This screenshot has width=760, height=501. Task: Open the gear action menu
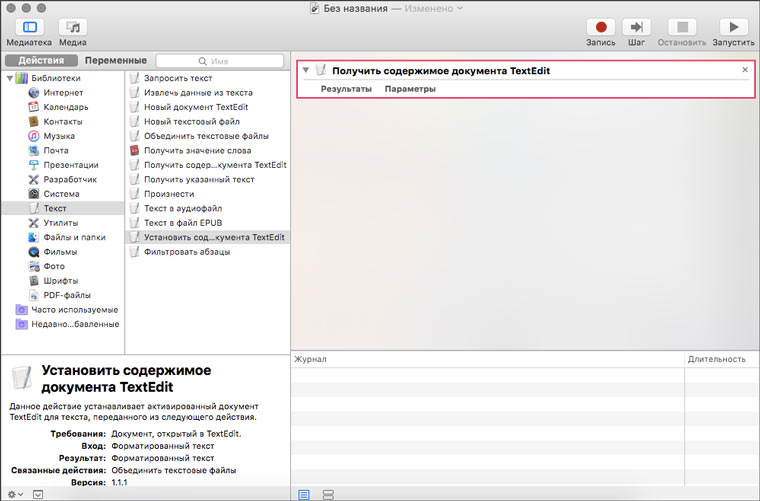pos(15,494)
